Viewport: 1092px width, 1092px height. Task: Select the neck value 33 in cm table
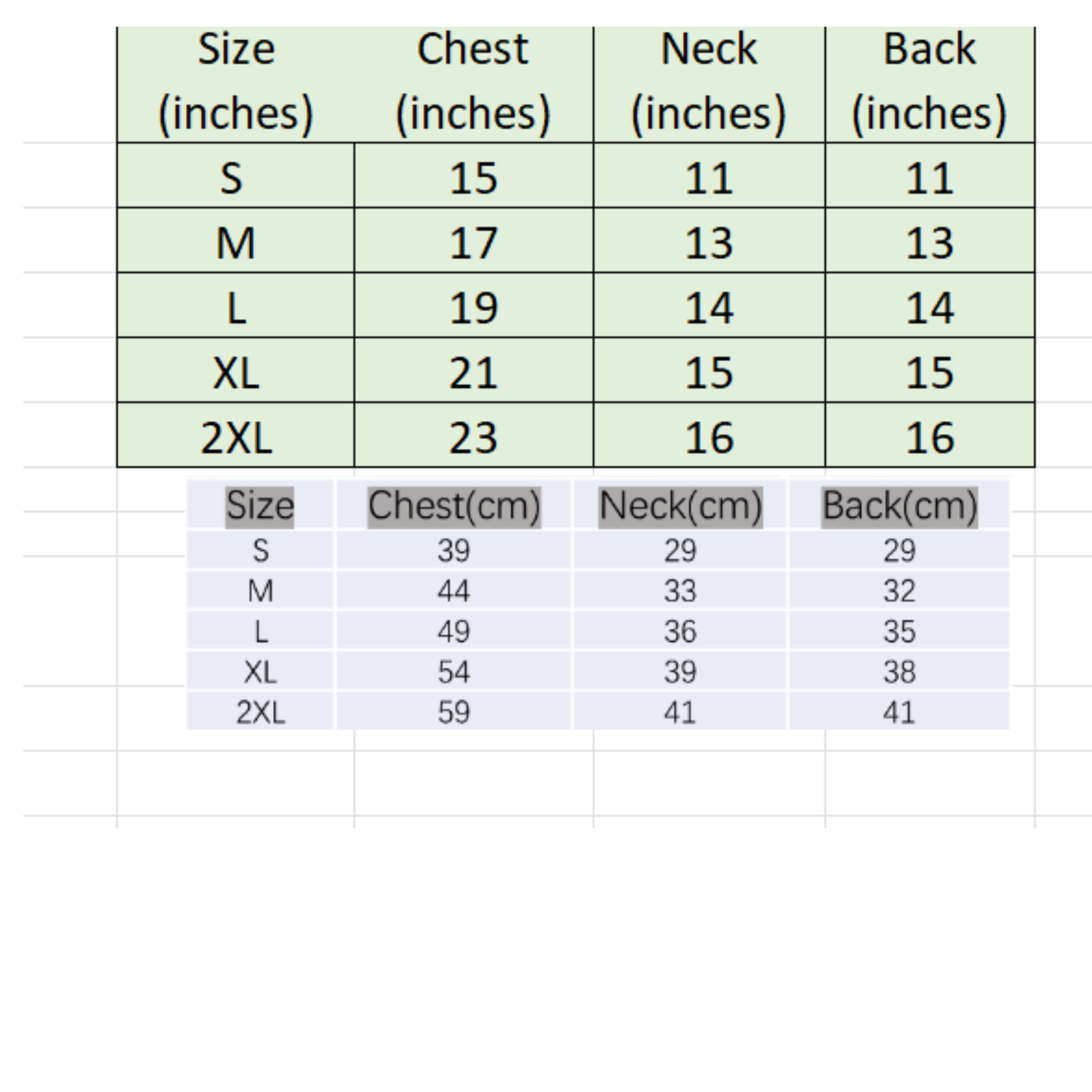point(680,591)
